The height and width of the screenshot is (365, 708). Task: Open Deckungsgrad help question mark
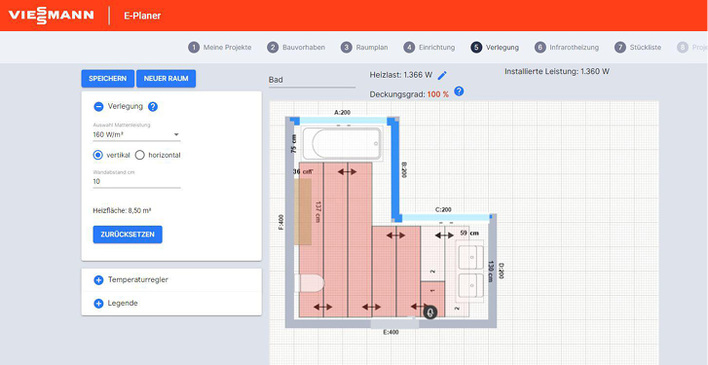coord(459,91)
